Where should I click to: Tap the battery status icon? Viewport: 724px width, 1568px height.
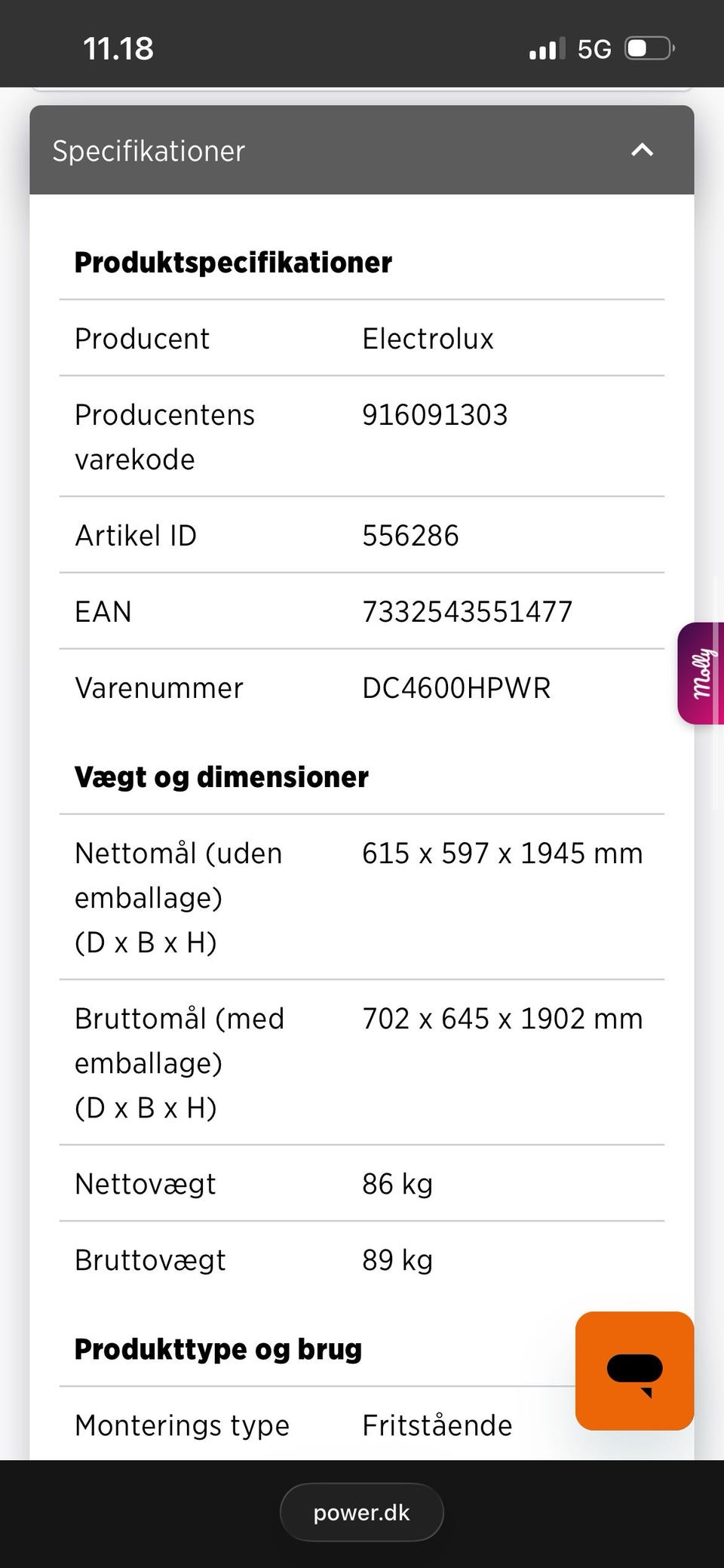[x=649, y=49]
